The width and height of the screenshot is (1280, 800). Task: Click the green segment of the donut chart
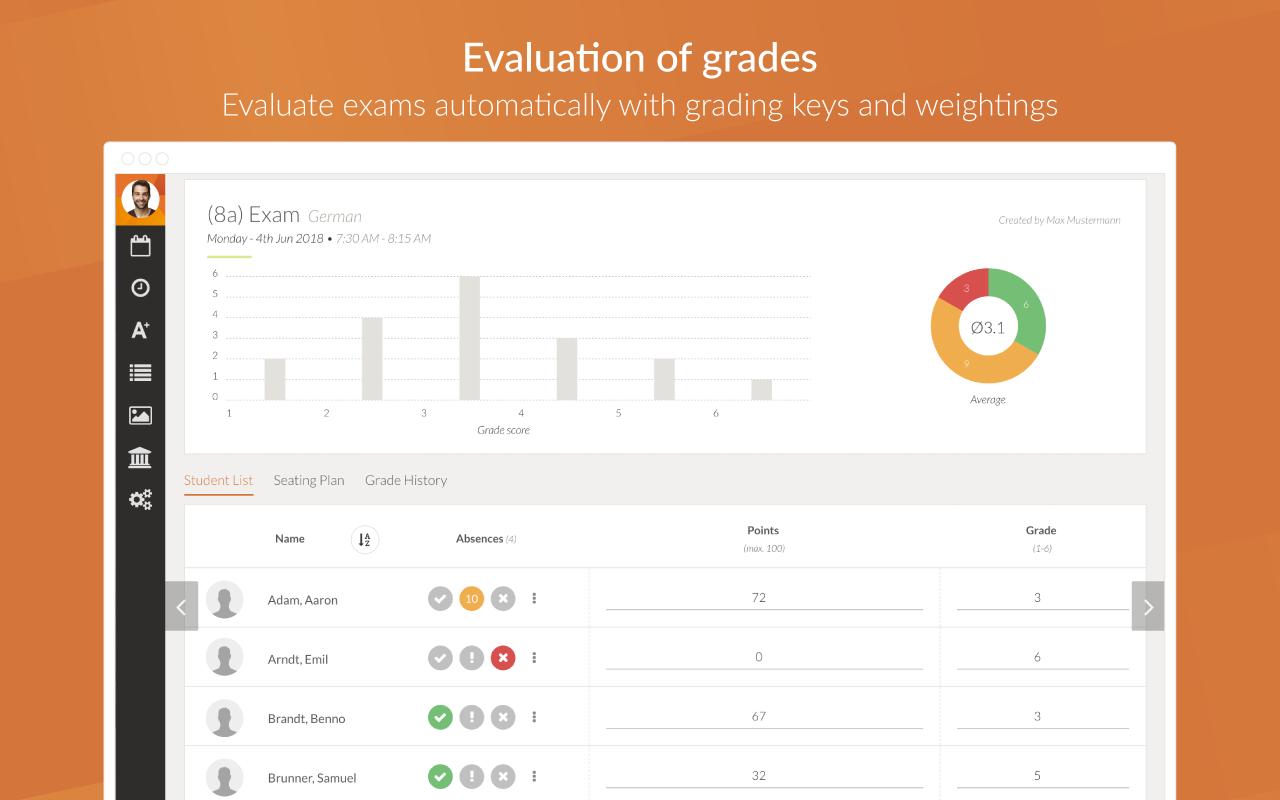tap(1028, 305)
